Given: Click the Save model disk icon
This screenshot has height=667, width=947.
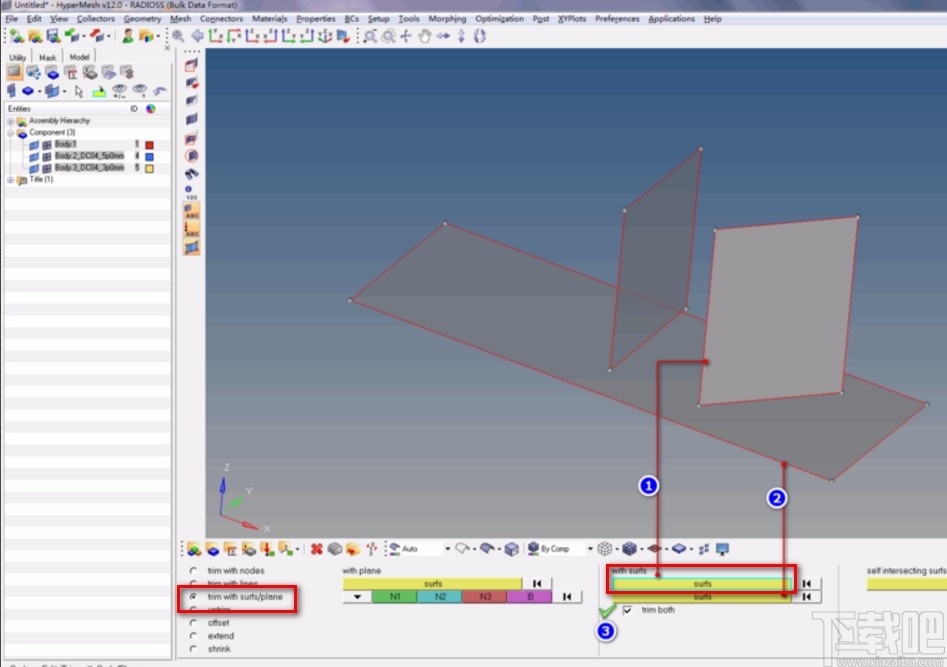Looking at the screenshot, I should pyautogui.click(x=54, y=36).
